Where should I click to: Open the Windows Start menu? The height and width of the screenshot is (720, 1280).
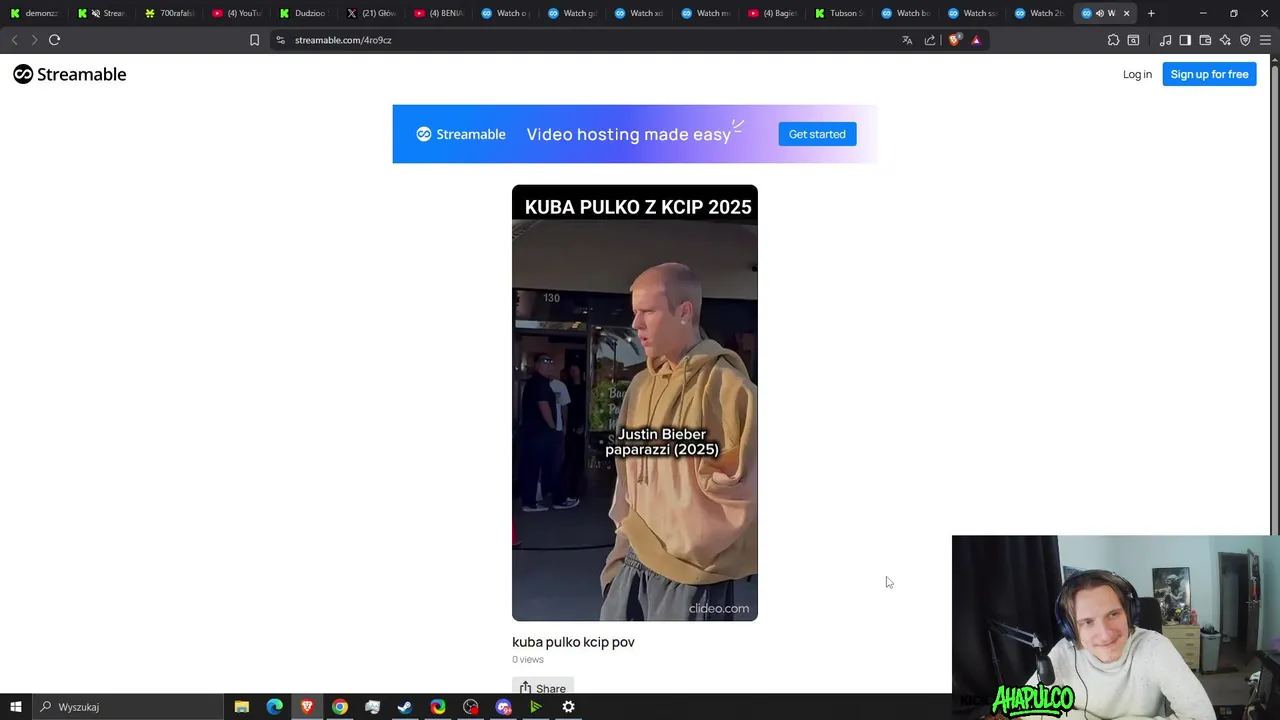pos(15,707)
